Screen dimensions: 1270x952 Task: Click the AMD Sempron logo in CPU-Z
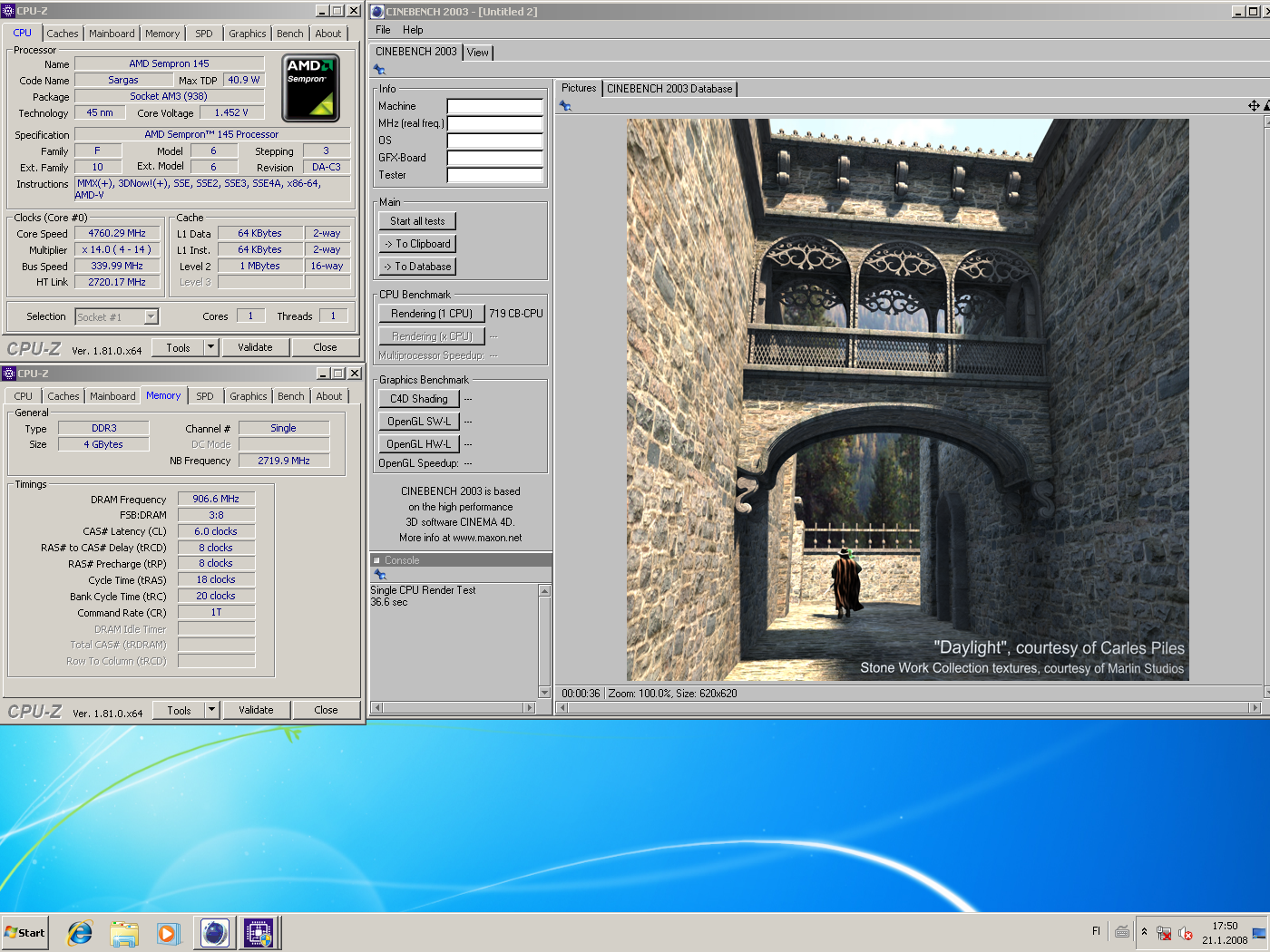click(310, 88)
